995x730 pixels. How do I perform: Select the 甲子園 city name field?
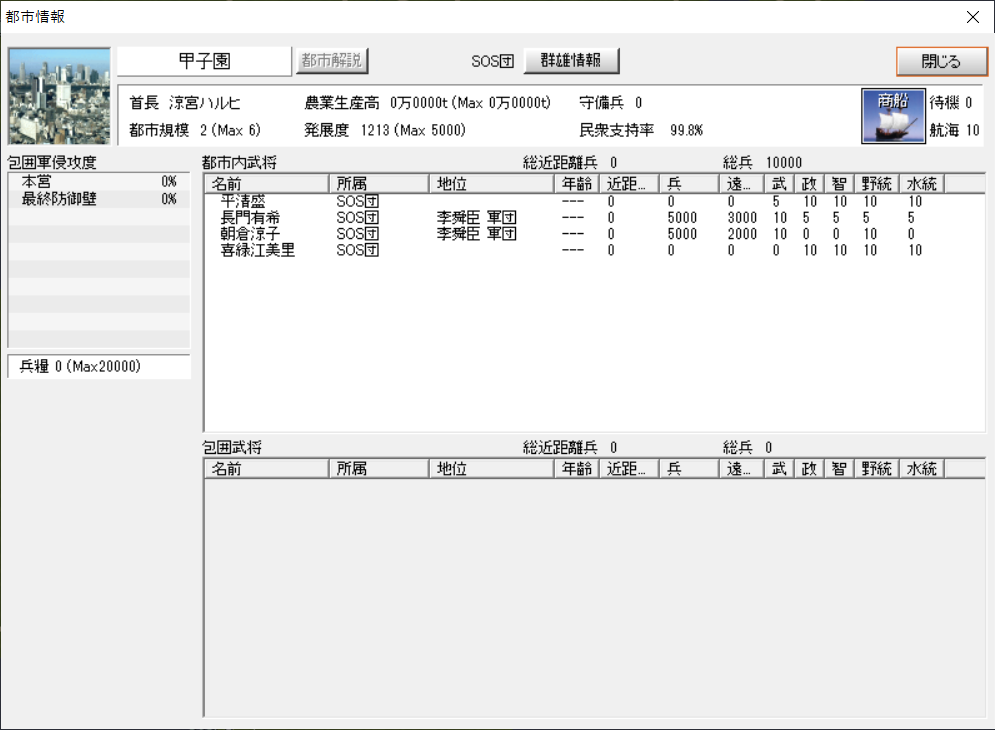pyautogui.click(x=204, y=60)
